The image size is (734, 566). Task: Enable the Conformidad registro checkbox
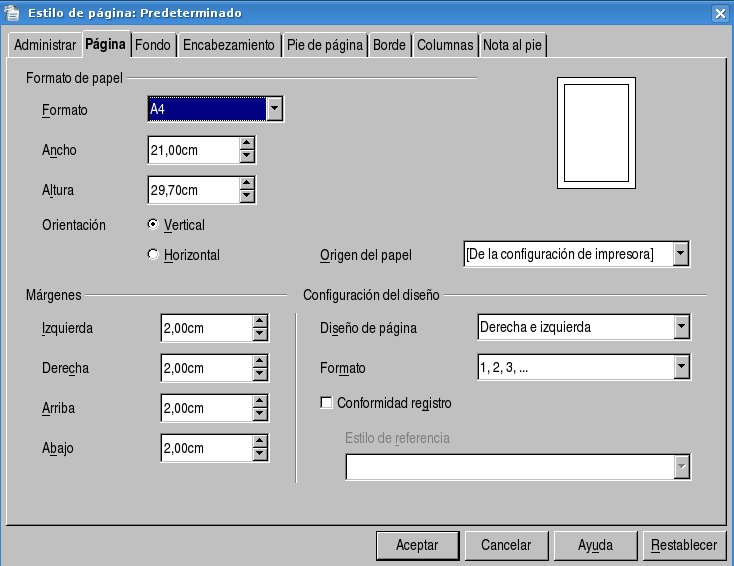(326, 403)
